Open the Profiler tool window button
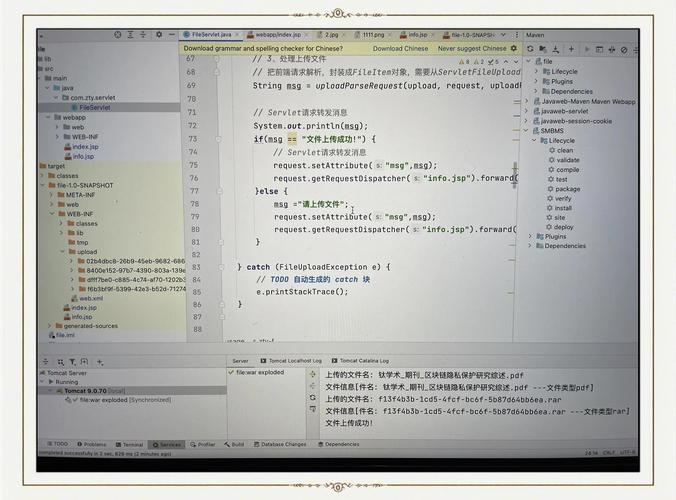 (x=203, y=444)
